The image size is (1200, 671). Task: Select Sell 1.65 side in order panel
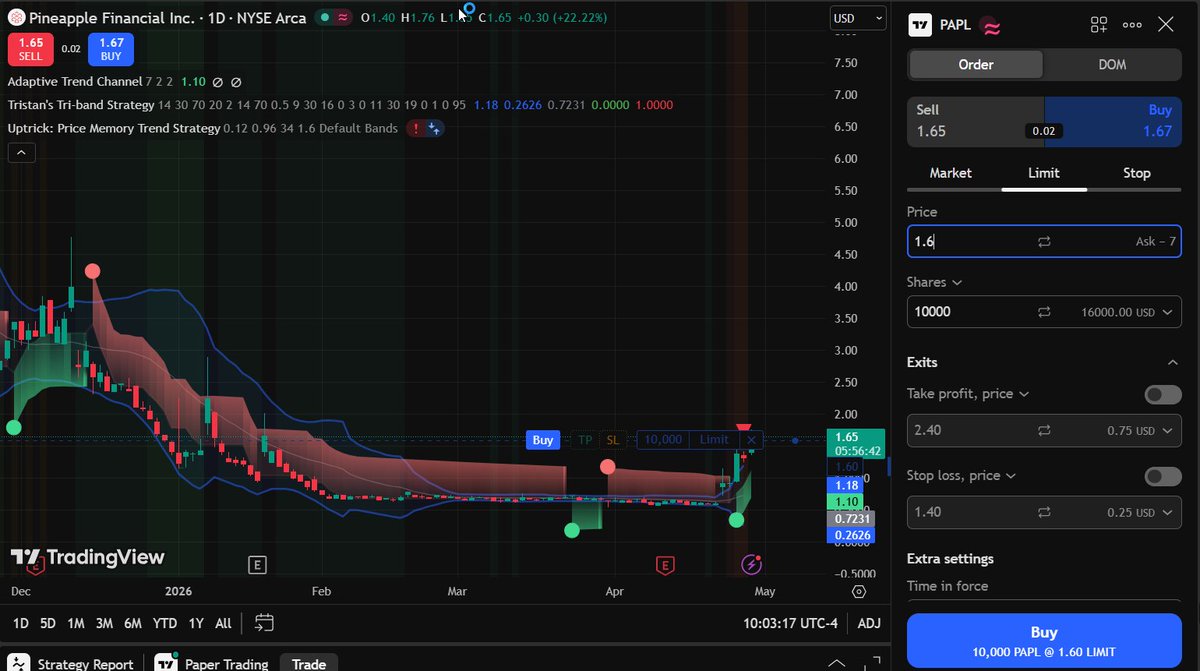pyautogui.click(x=976, y=120)
